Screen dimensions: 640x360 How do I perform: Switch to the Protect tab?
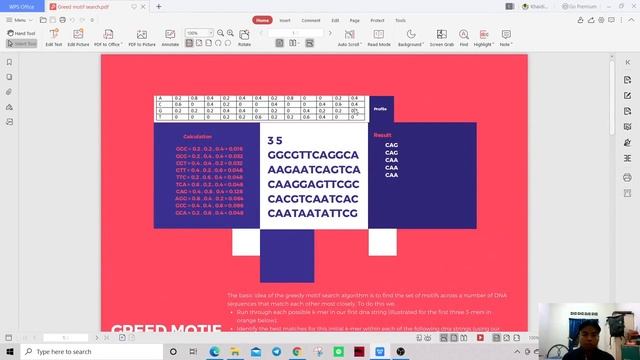click(x=377, y=20)
